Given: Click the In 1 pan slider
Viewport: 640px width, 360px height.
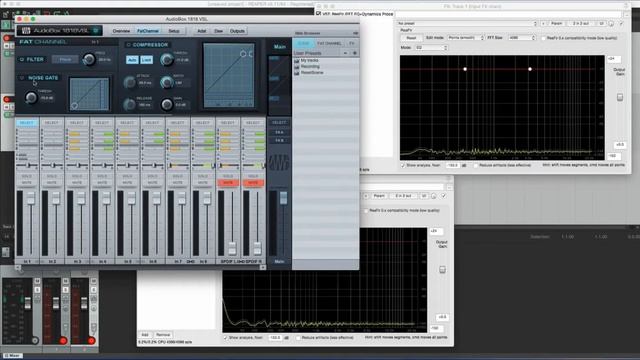Looking at the screenshot, I should [28, 165].
